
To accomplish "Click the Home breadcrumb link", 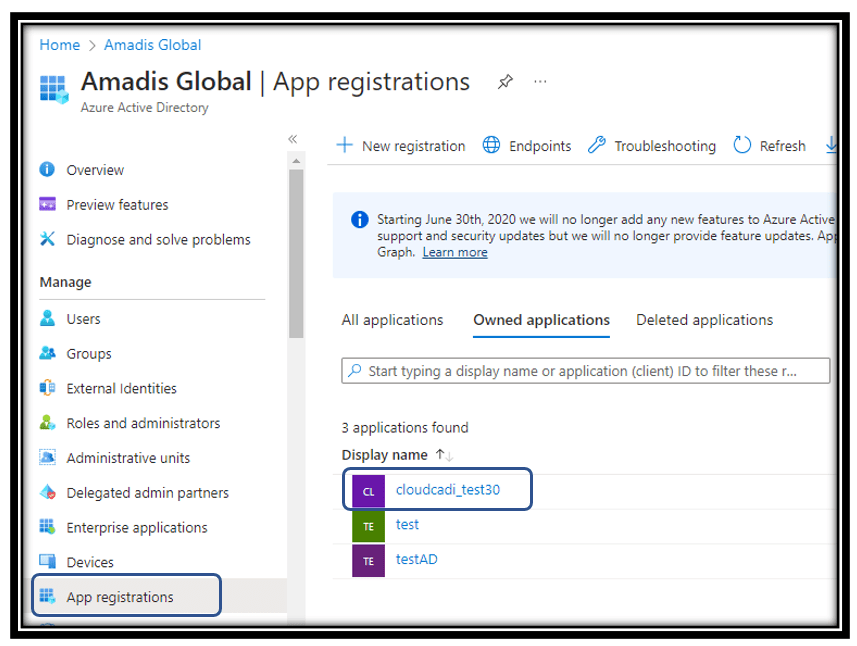I will [60, 45].
